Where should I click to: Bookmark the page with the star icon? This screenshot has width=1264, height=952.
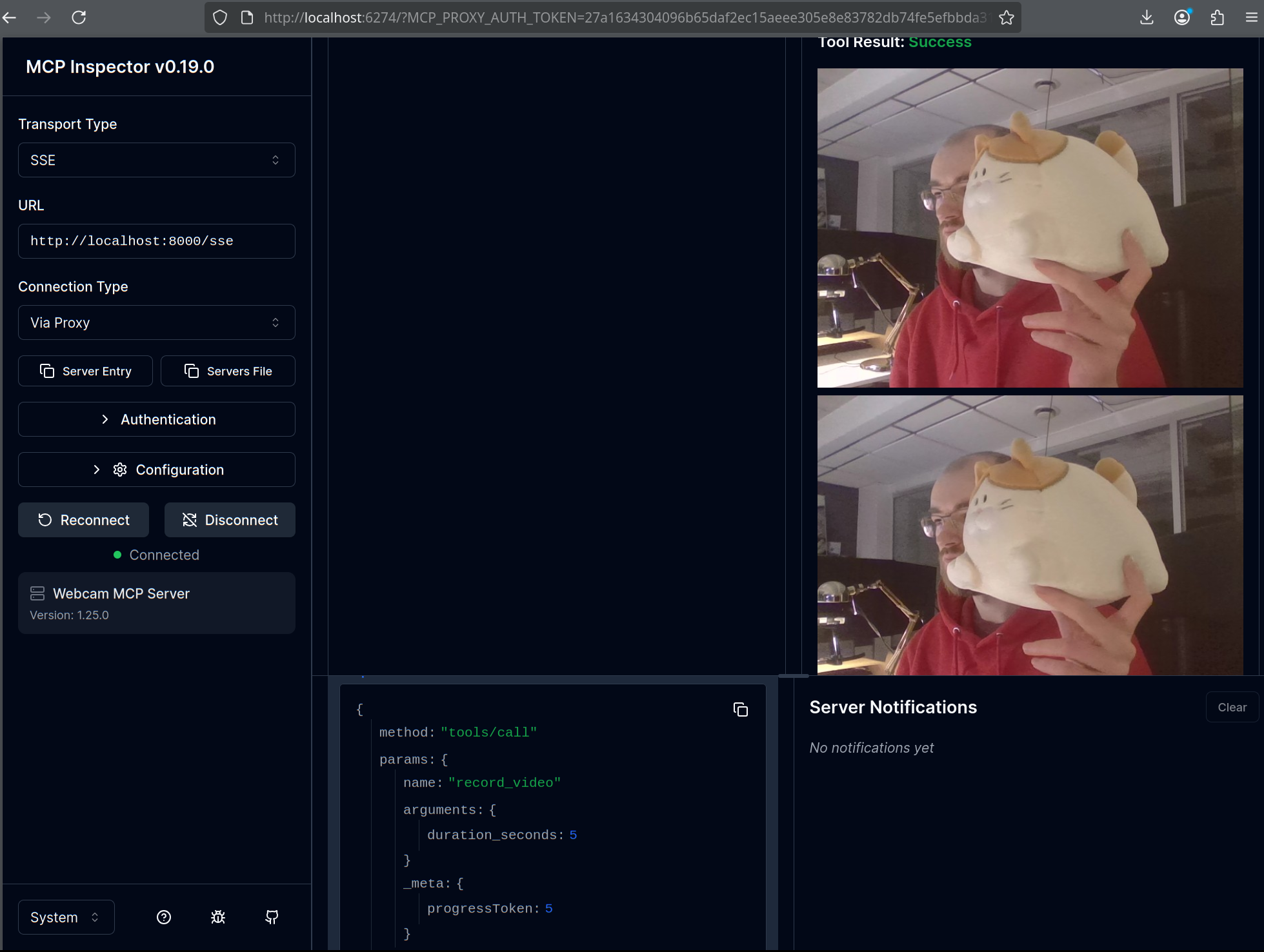click(1007, 17)
